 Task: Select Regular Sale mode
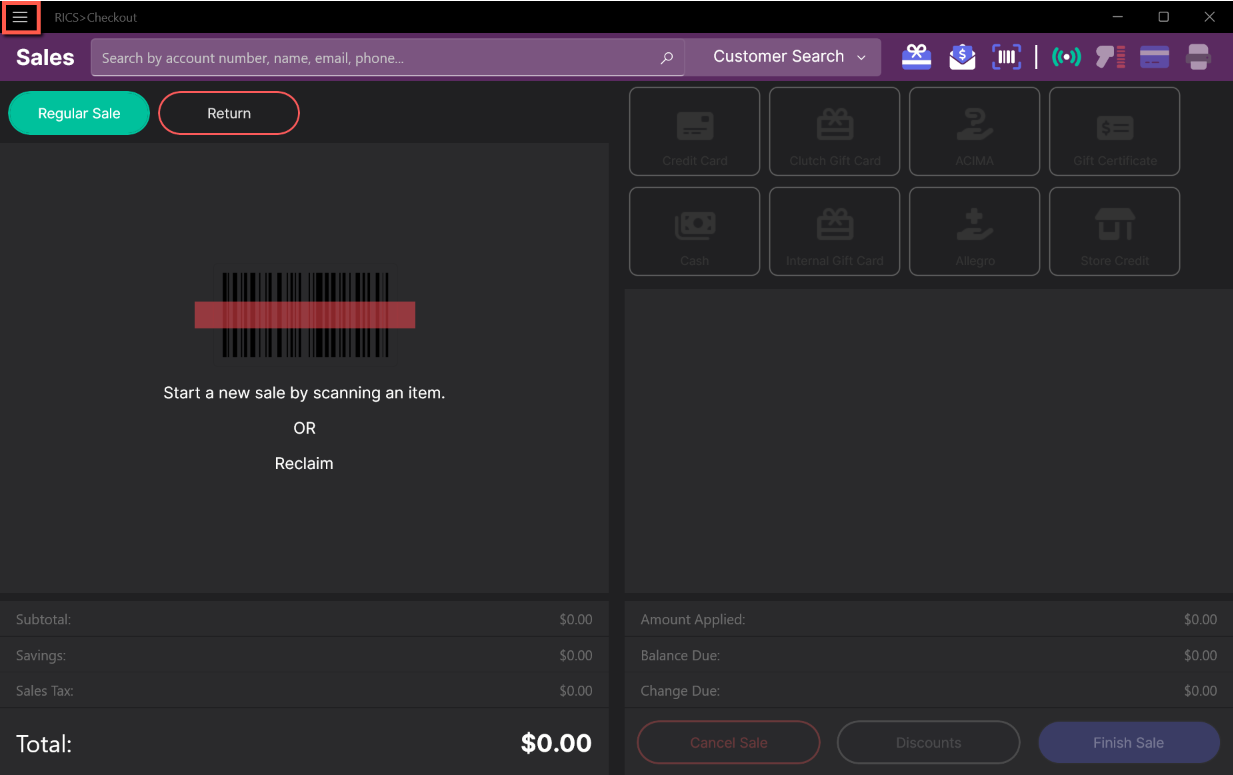point(79,113)
